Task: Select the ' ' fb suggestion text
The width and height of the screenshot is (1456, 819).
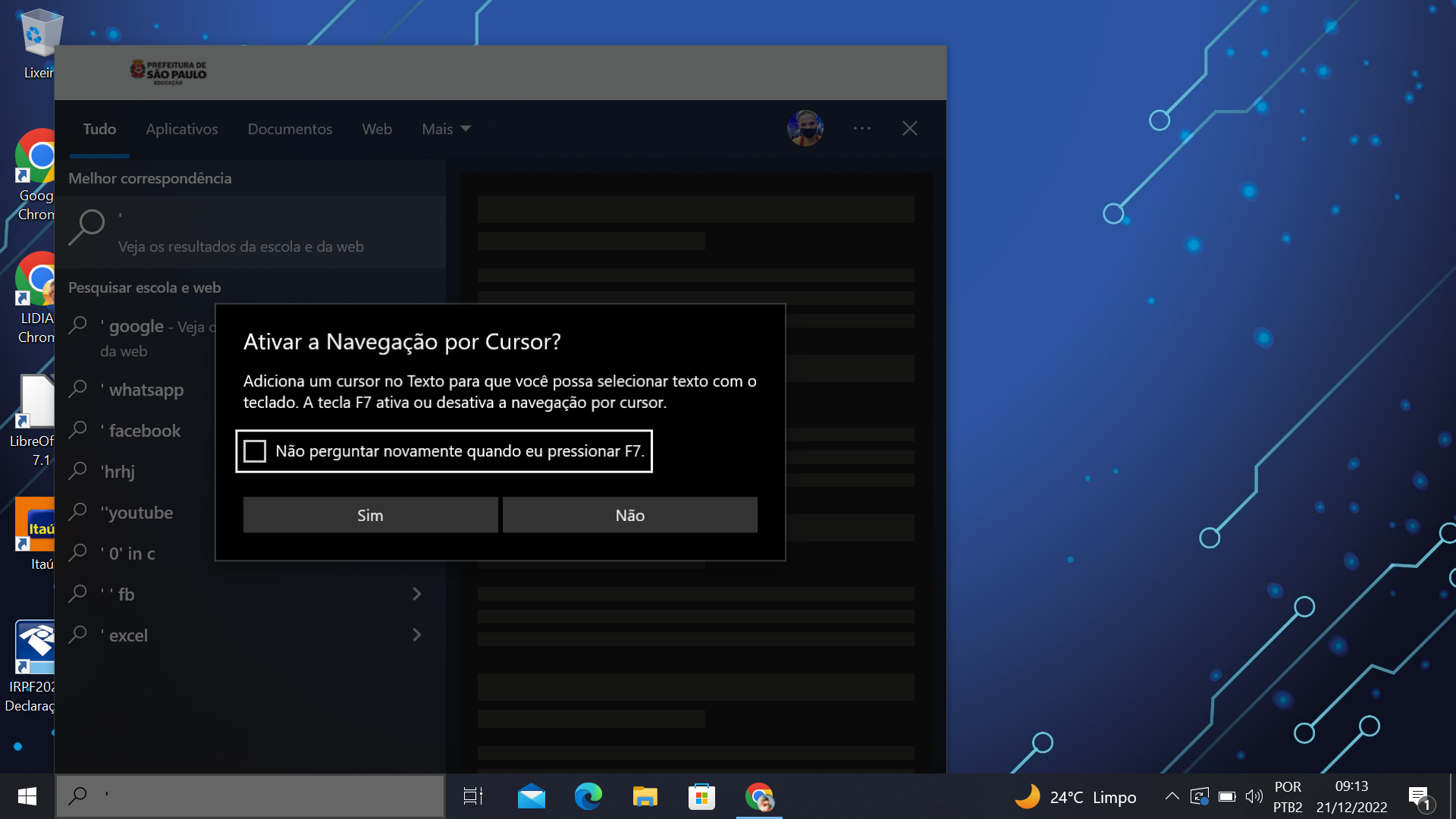Action: pos(118,595)
